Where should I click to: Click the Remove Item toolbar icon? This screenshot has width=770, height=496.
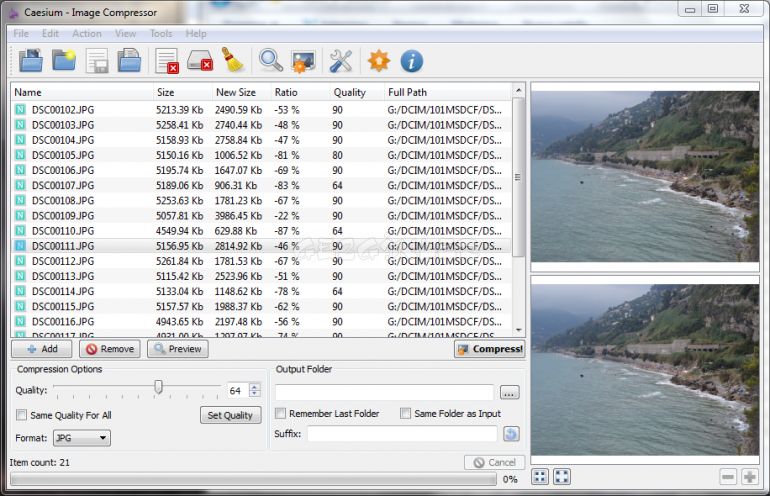coord(167,61)
